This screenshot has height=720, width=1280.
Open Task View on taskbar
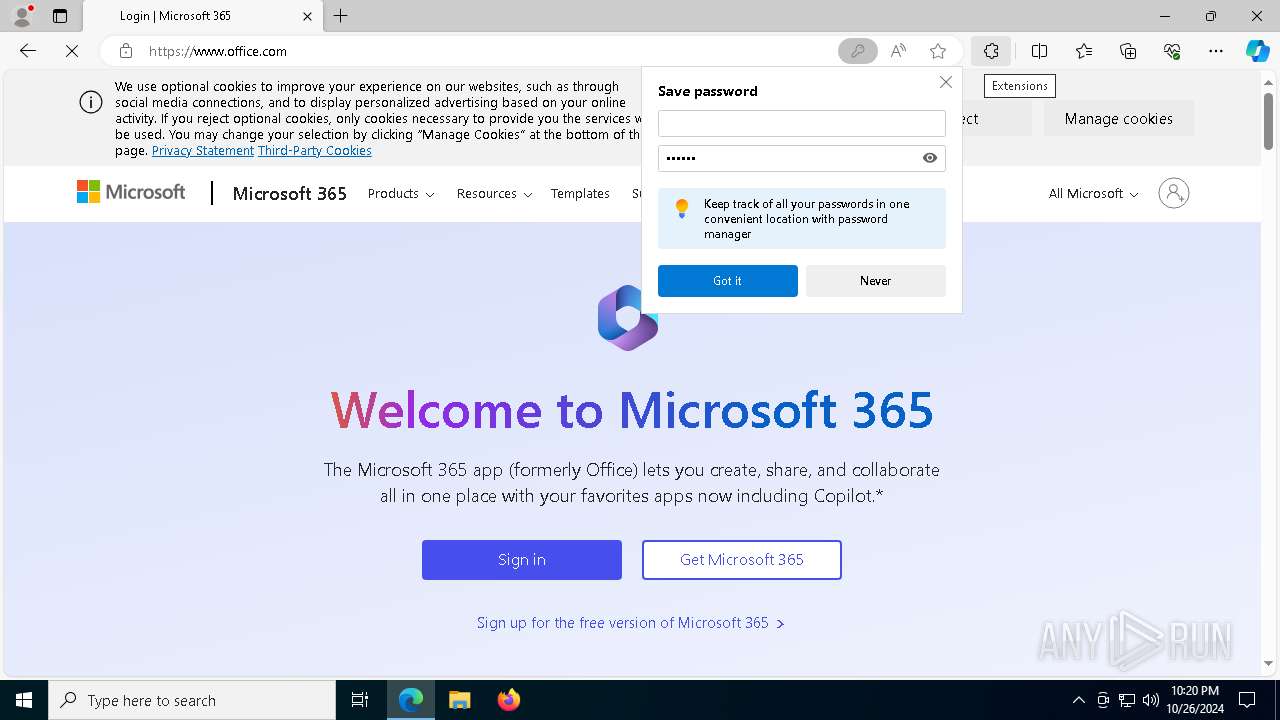[x=360, y=700]
